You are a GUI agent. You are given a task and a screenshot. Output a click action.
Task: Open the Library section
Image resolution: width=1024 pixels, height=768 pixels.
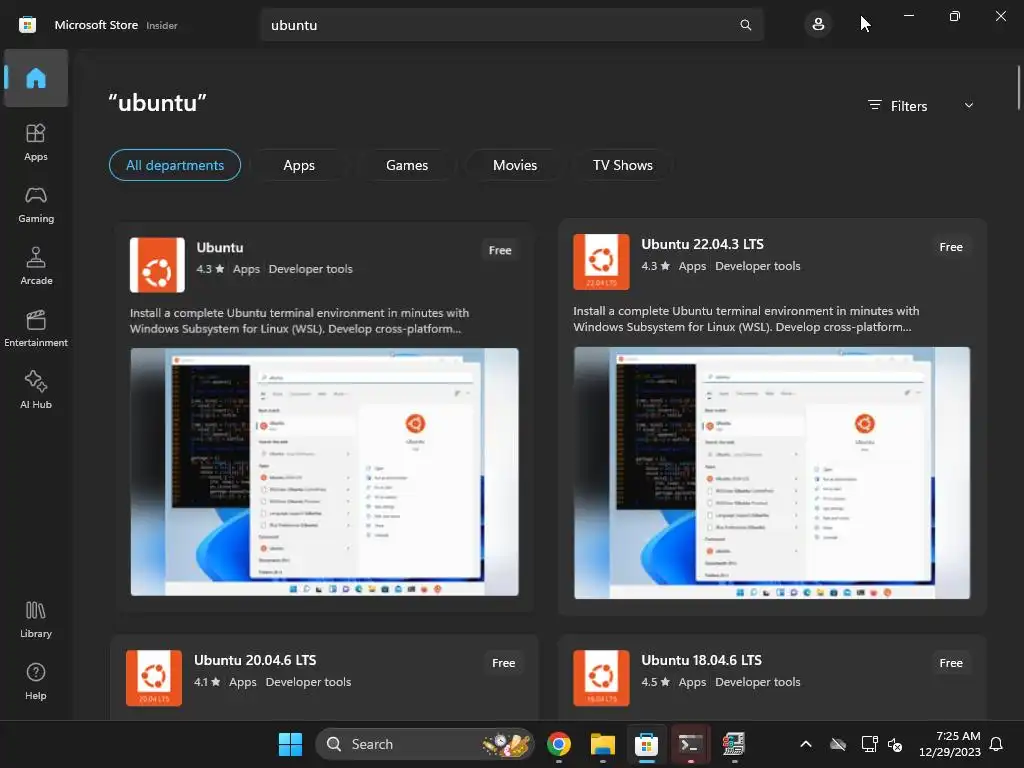click(x=36, y=620)
